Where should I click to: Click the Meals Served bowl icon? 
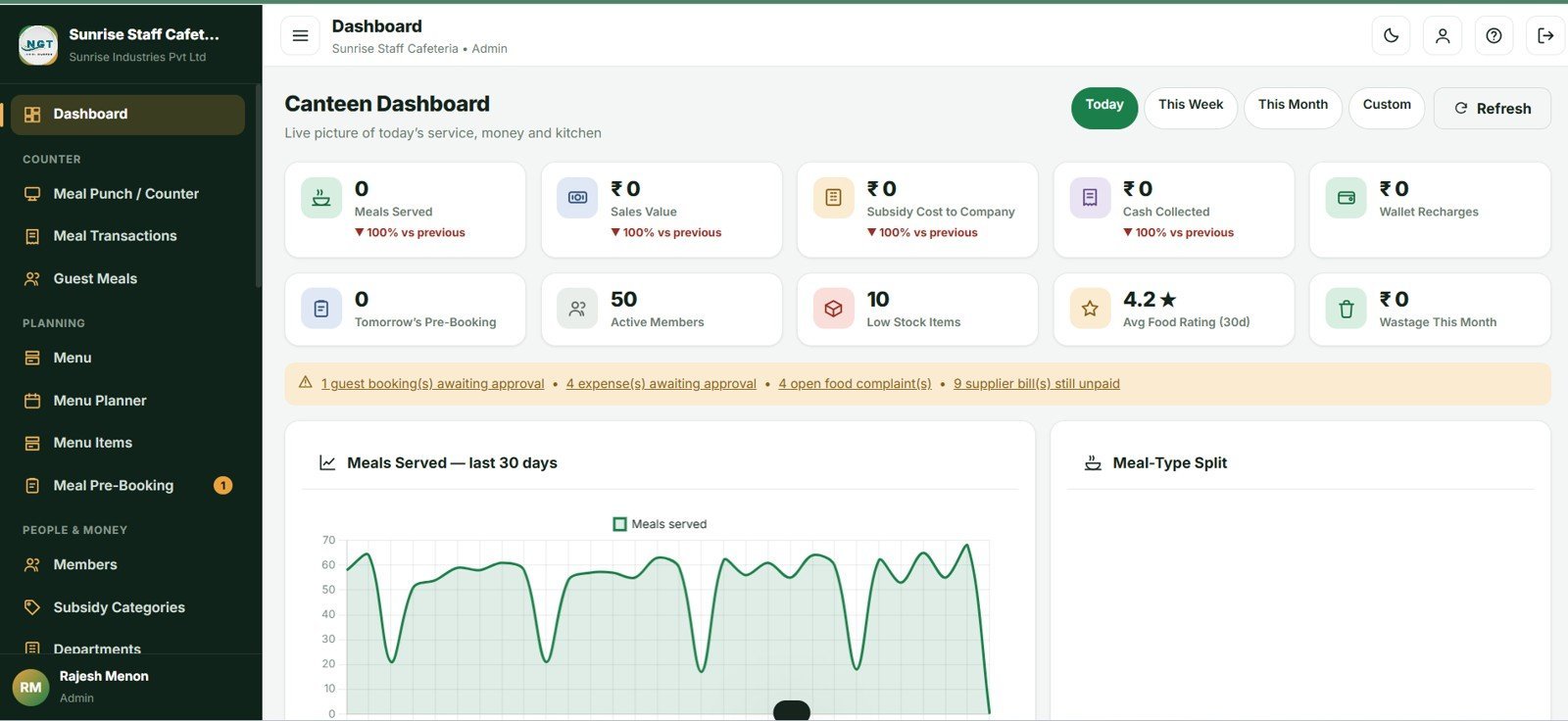[321, 198]
